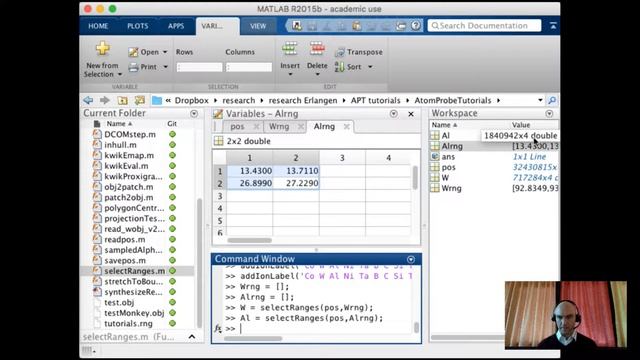This screenshot has width=640, height=360.
Task: Collapse the ribbon with the top-right arrow
Action: coord(553,26)
